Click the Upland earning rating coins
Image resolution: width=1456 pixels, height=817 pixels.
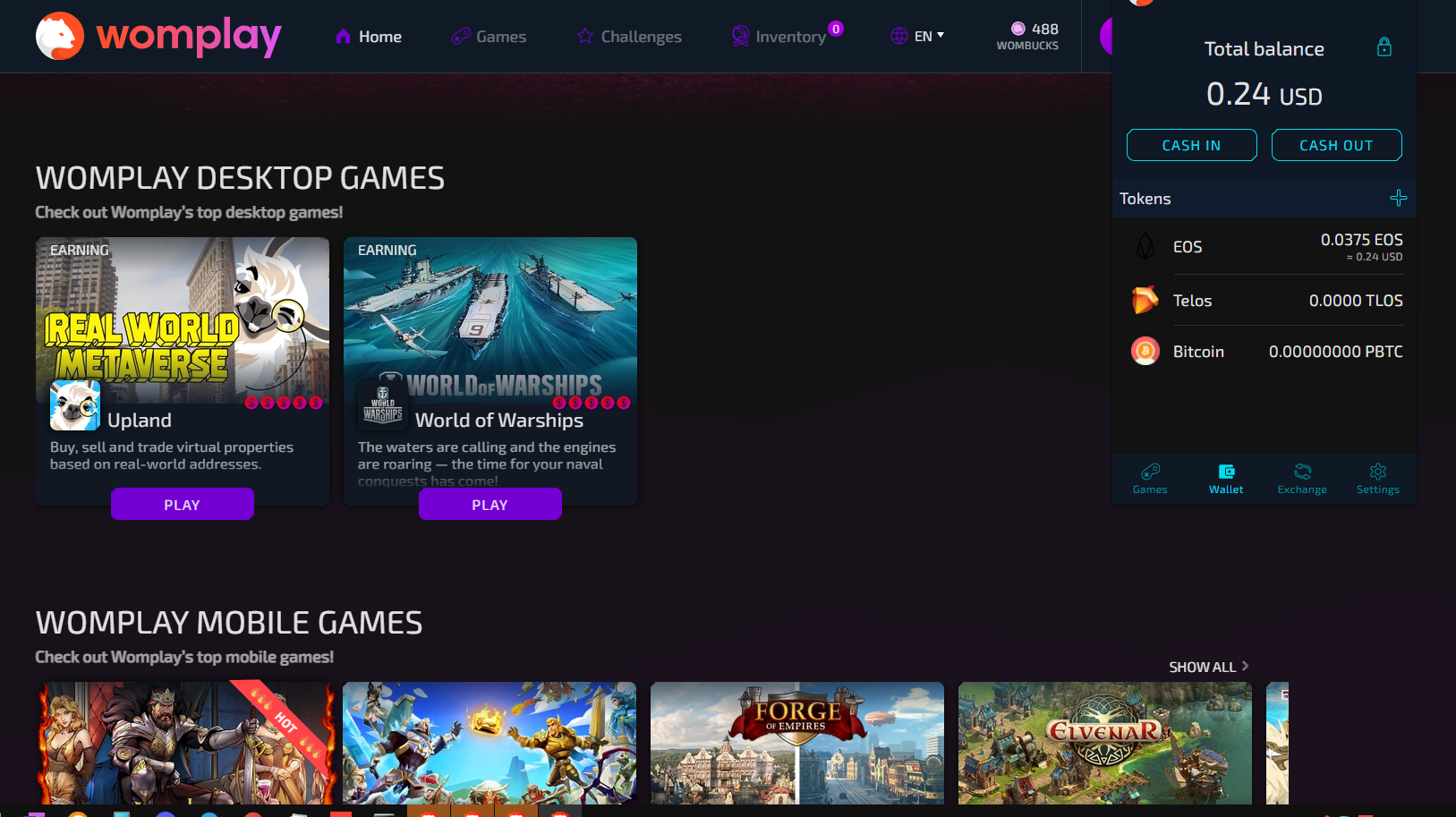tap(284, 403)
